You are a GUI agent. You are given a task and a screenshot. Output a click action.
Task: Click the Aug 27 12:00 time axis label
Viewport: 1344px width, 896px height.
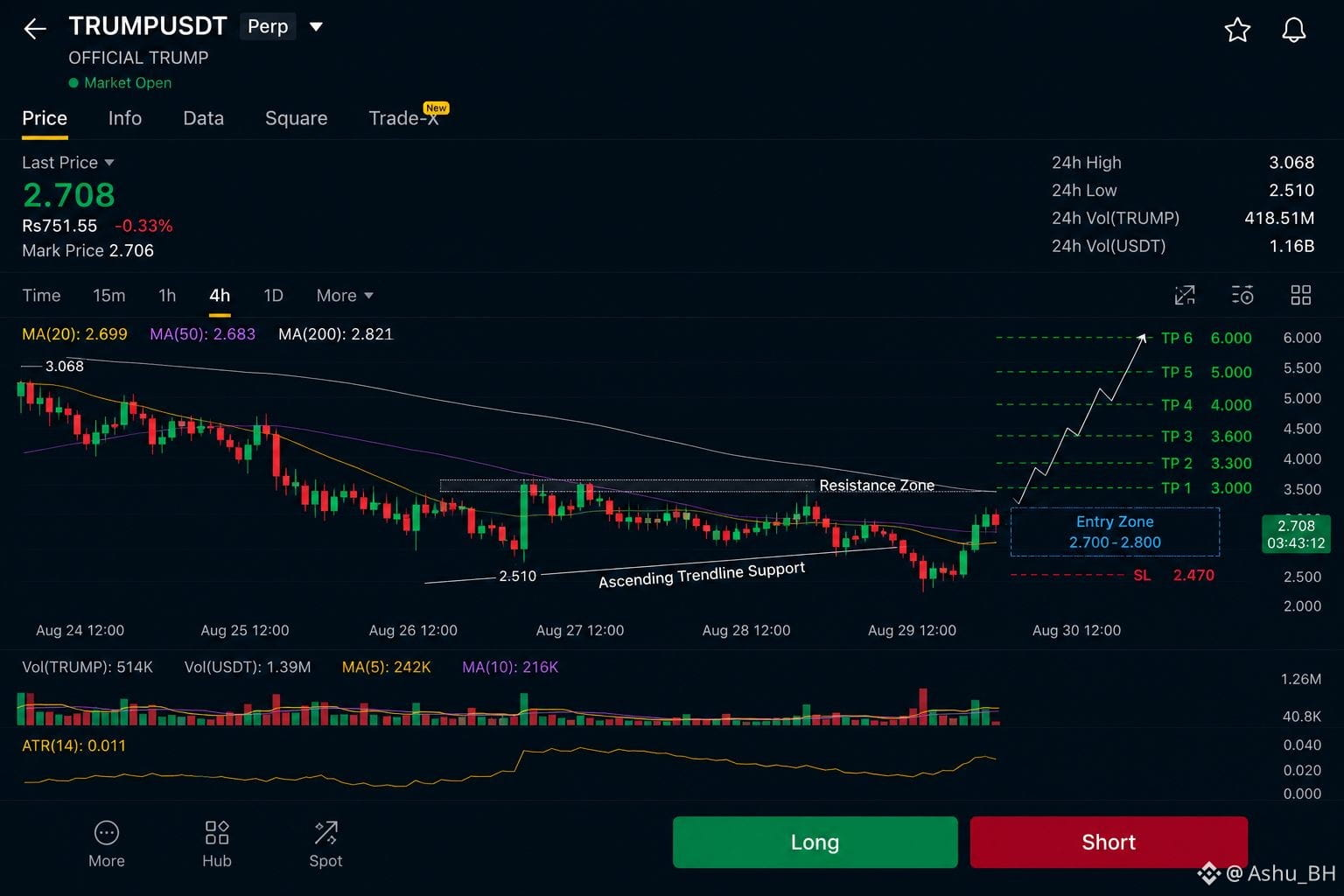point(580,631)
